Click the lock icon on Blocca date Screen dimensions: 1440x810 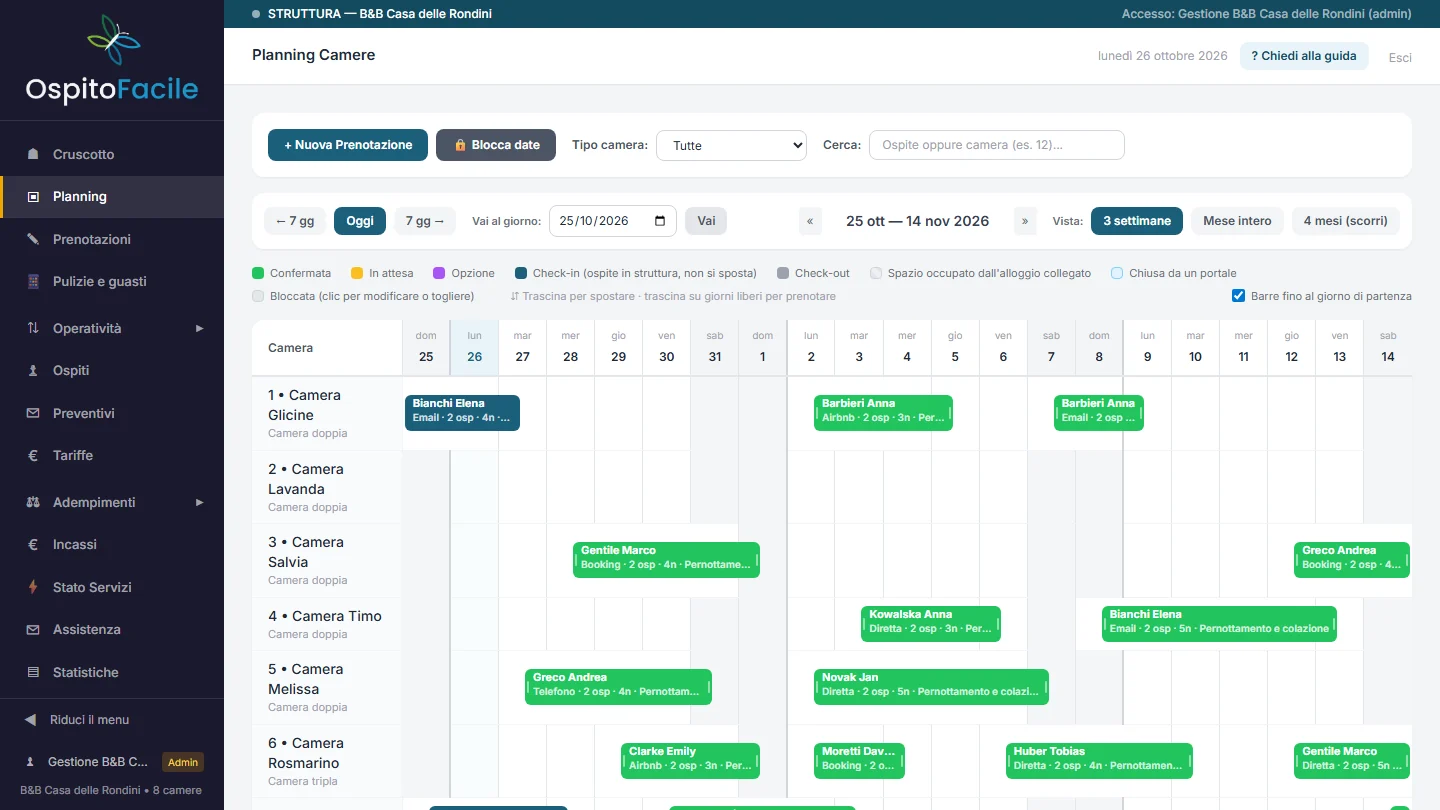point(461,145)
